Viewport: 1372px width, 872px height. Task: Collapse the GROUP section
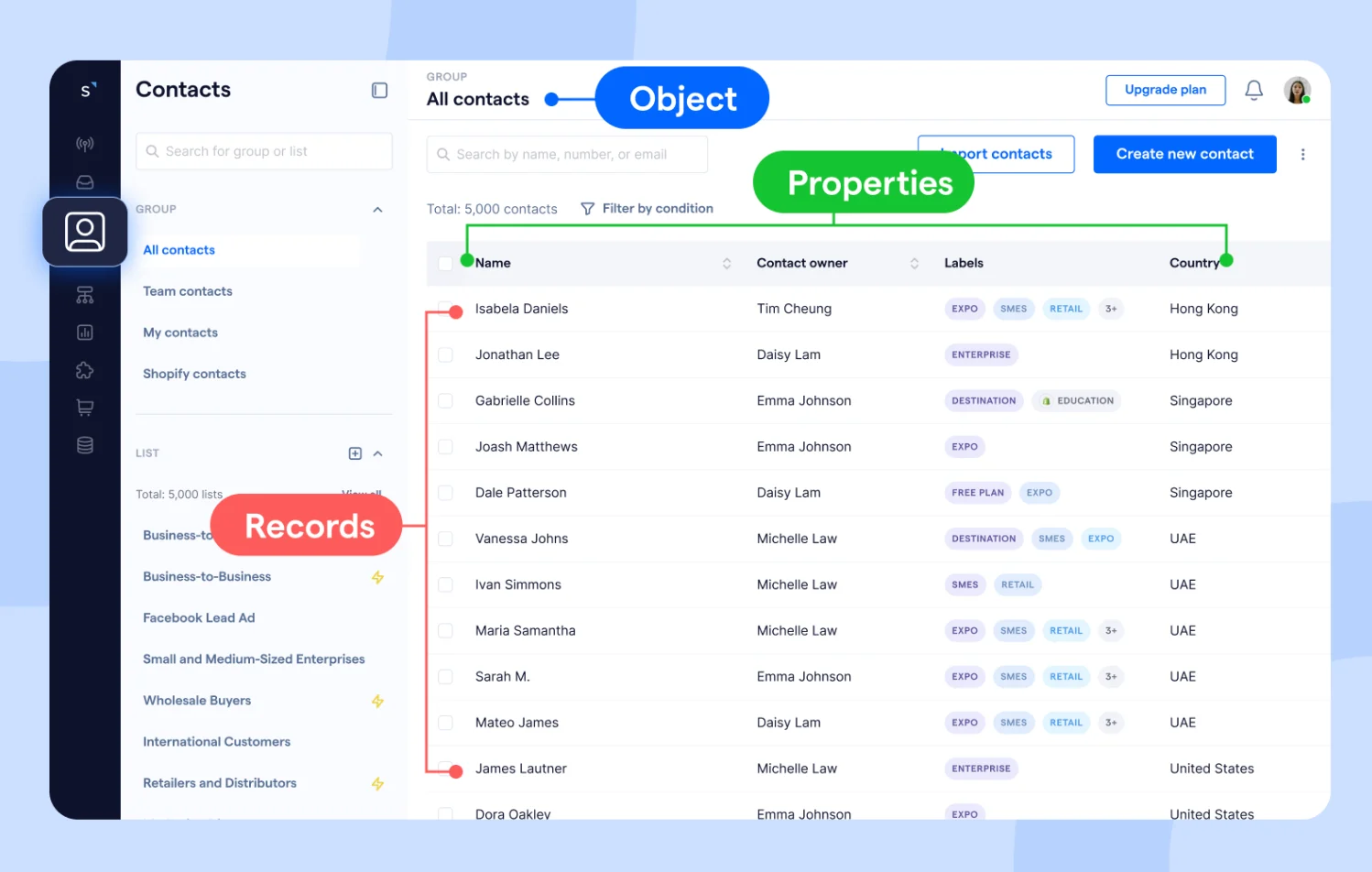tap(377, 209)
